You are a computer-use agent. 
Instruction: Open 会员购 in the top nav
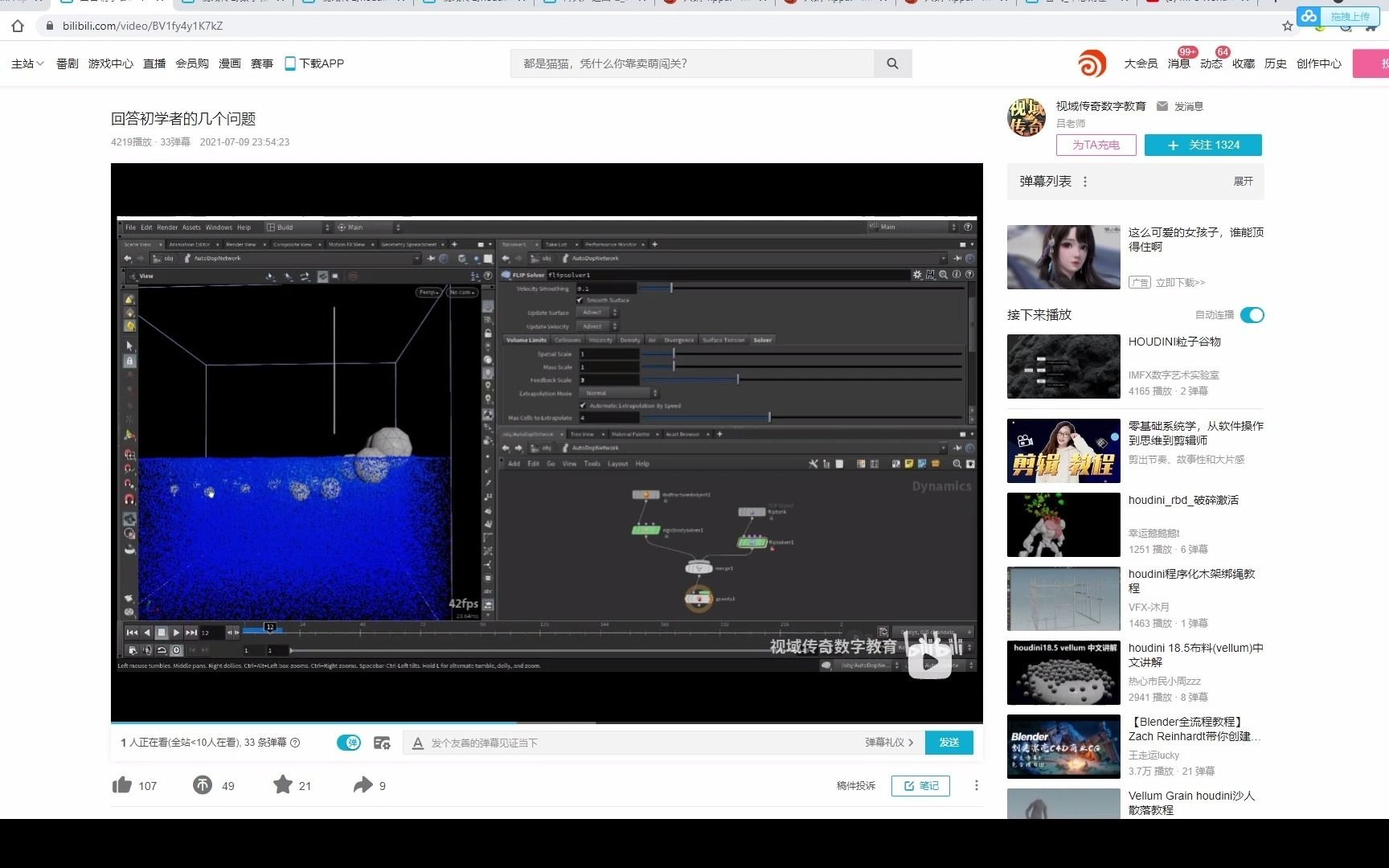click(x=192, y=63)
